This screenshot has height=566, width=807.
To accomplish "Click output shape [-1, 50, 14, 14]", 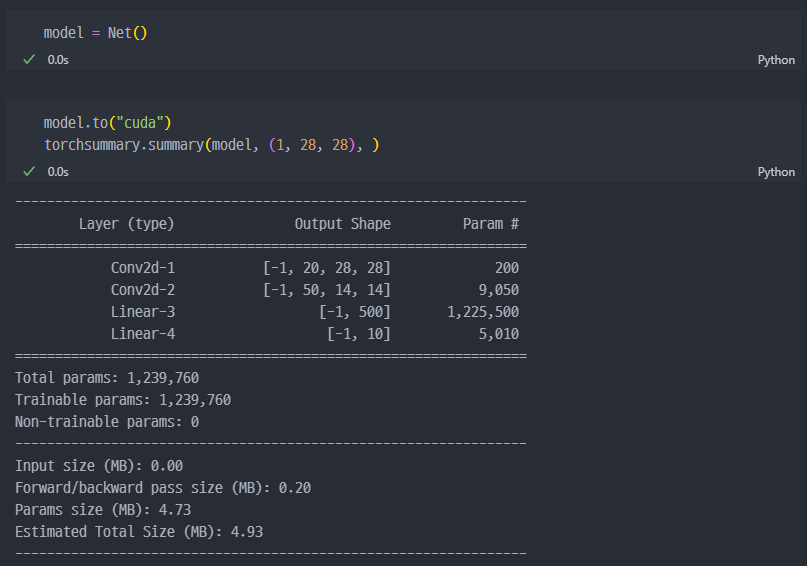I will click(x=327, y=290).
